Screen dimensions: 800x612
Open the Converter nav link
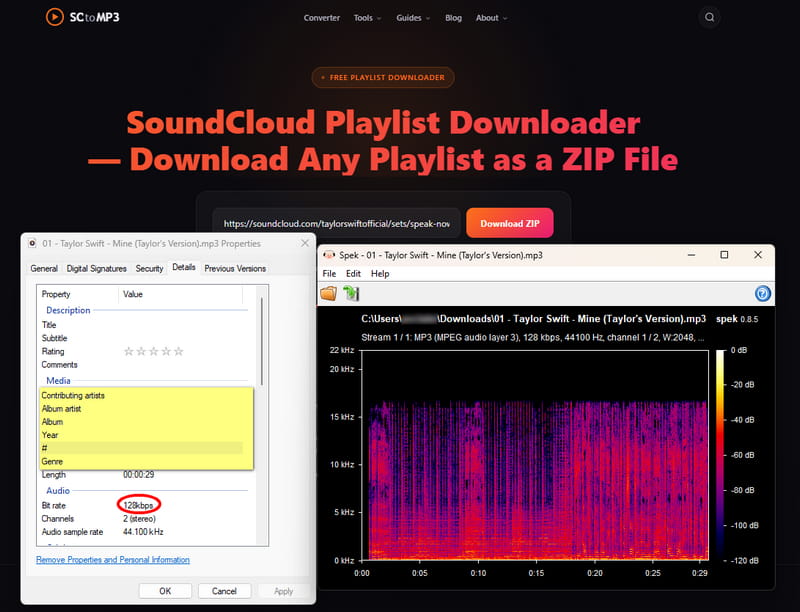pyautogui.click(x=321, y=18)
